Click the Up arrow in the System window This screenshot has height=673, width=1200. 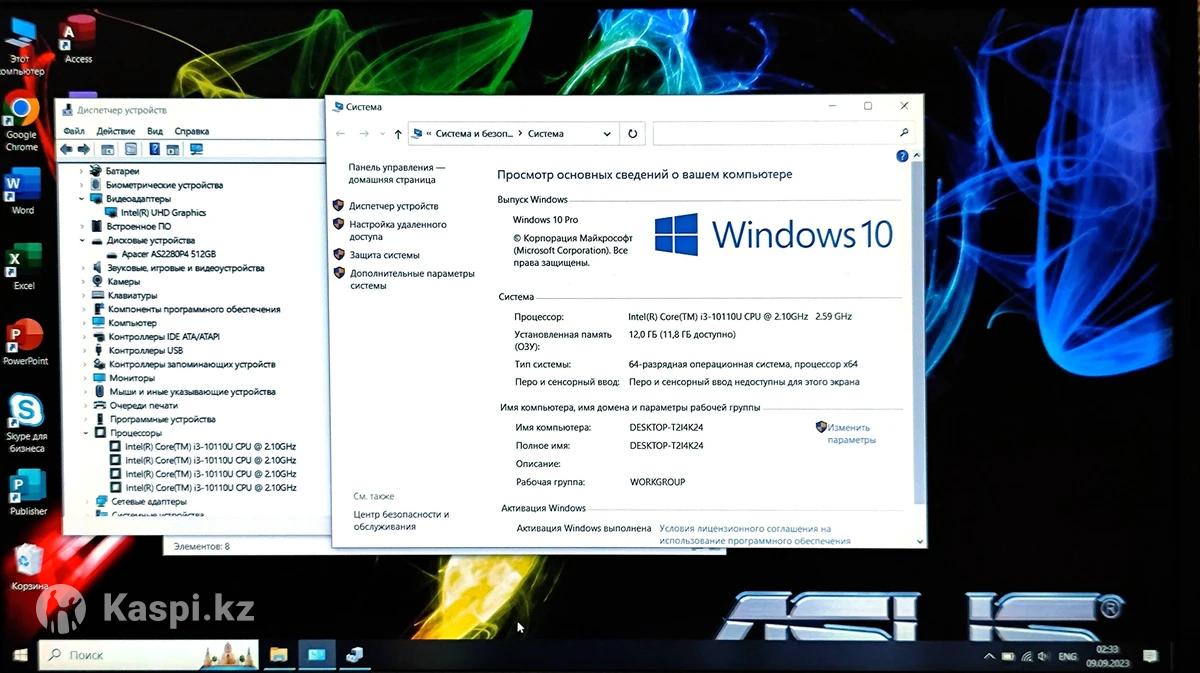pyautogui.click(x=398, y=134)
